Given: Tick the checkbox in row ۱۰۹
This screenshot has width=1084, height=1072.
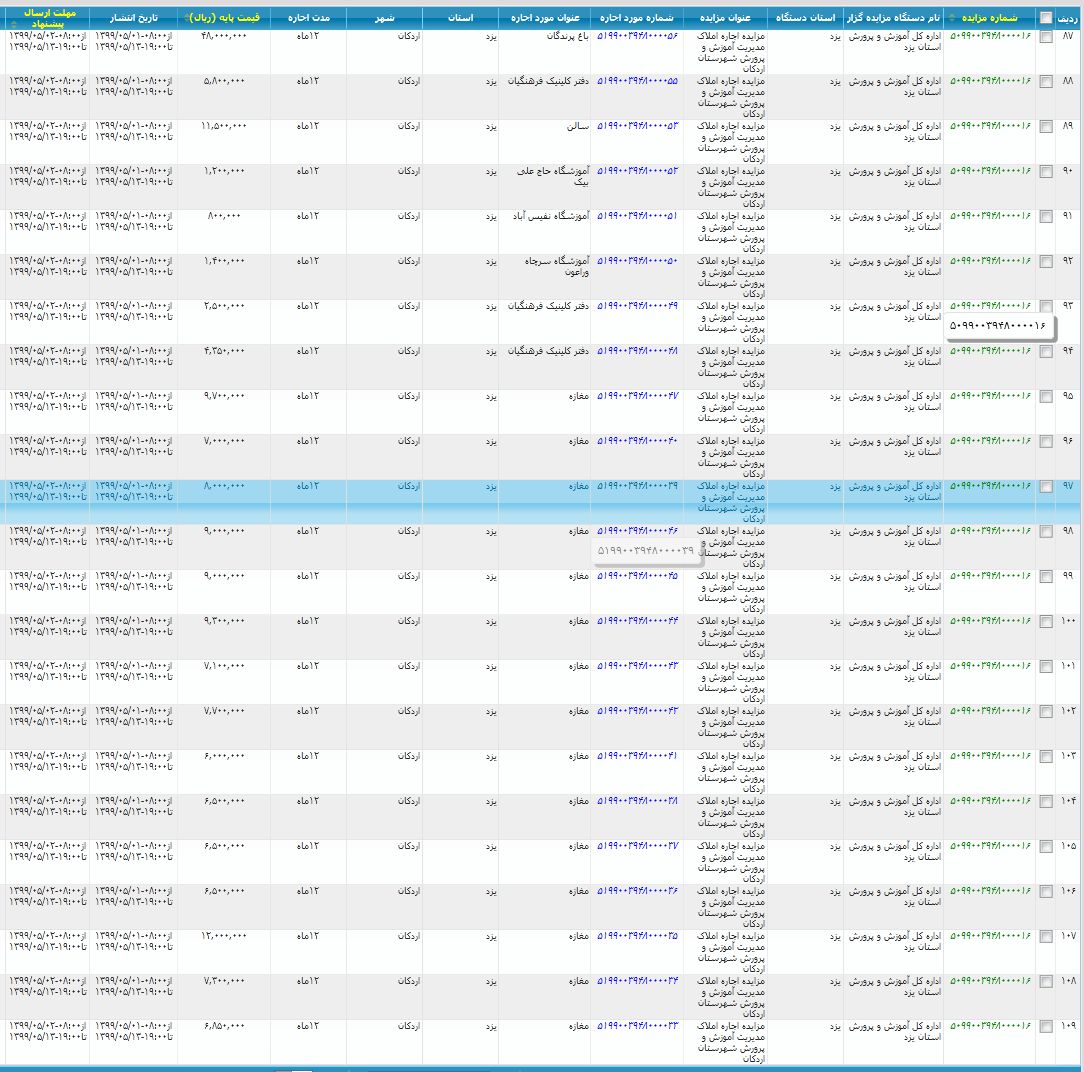Looking at the screenshot, I should coord(1046,1026).
